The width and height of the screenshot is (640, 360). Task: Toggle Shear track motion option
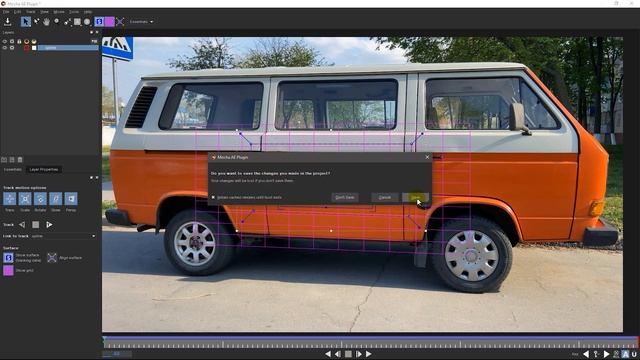point(56,199)
